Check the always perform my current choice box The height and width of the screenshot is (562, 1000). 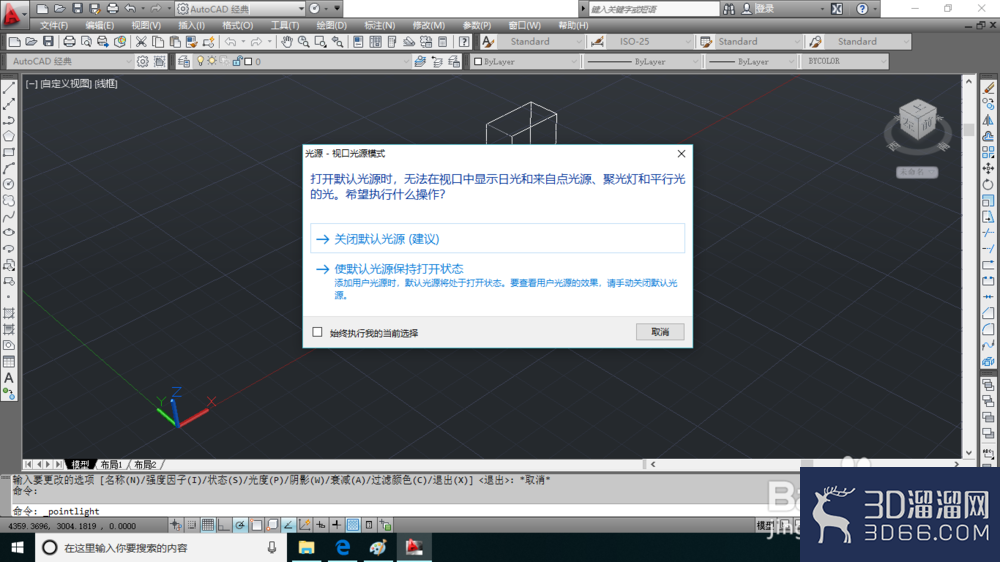click(x=317, y=332)
